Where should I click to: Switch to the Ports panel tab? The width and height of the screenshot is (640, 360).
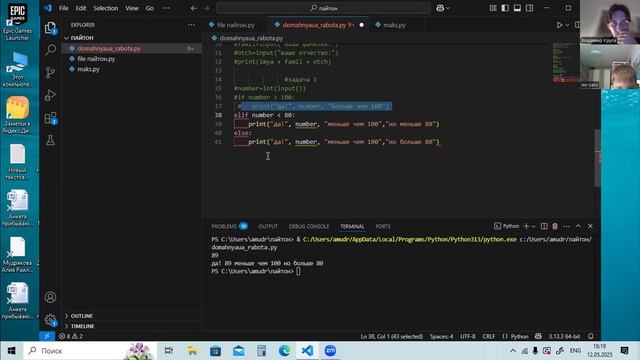(x=383, y=226)
